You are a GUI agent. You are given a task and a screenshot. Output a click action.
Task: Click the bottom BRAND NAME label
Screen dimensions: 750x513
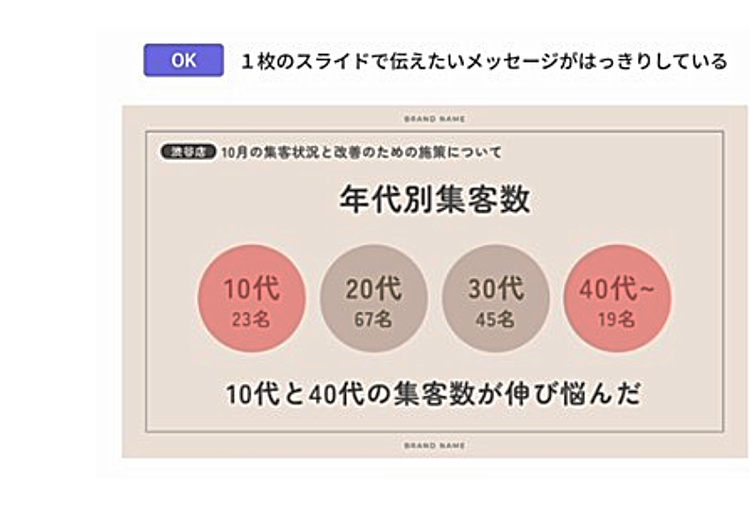tap(434, 445)
